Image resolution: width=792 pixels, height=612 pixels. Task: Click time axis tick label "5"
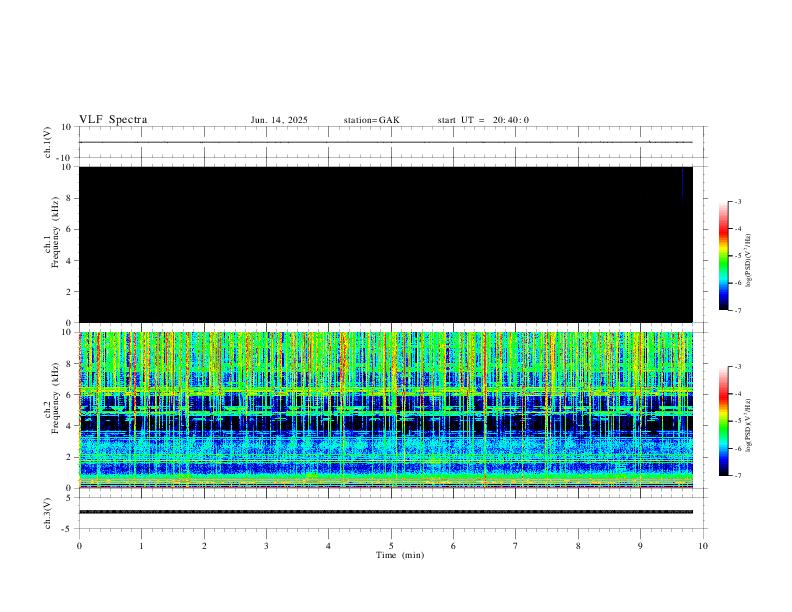point(391,546)
